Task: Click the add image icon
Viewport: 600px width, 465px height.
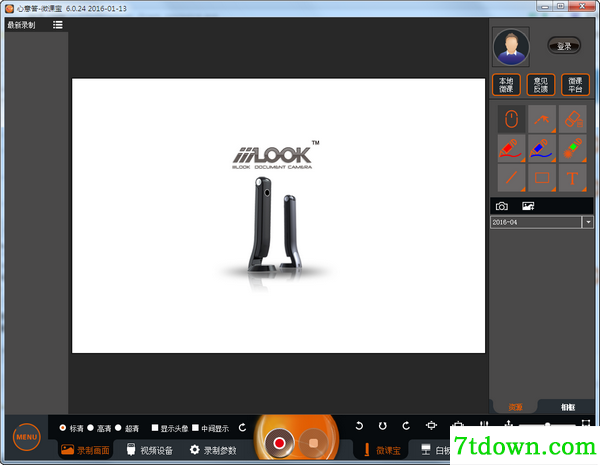Action: [528, 206]
